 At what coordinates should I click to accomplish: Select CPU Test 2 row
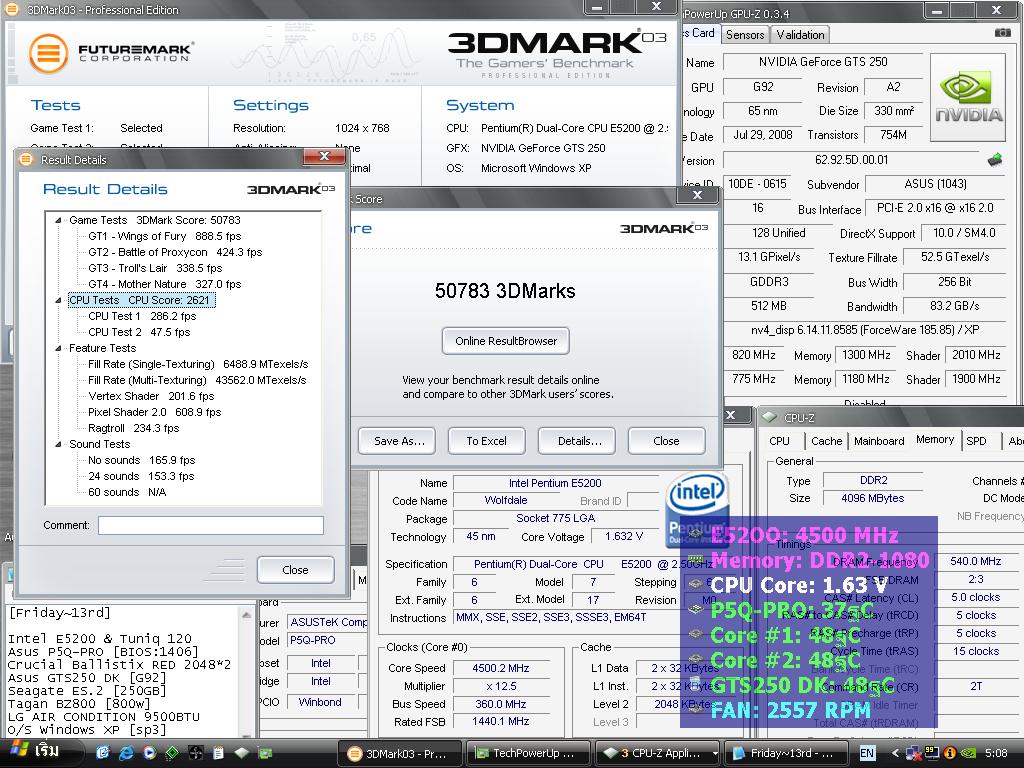pyautogui.click(x=139, y=332)
